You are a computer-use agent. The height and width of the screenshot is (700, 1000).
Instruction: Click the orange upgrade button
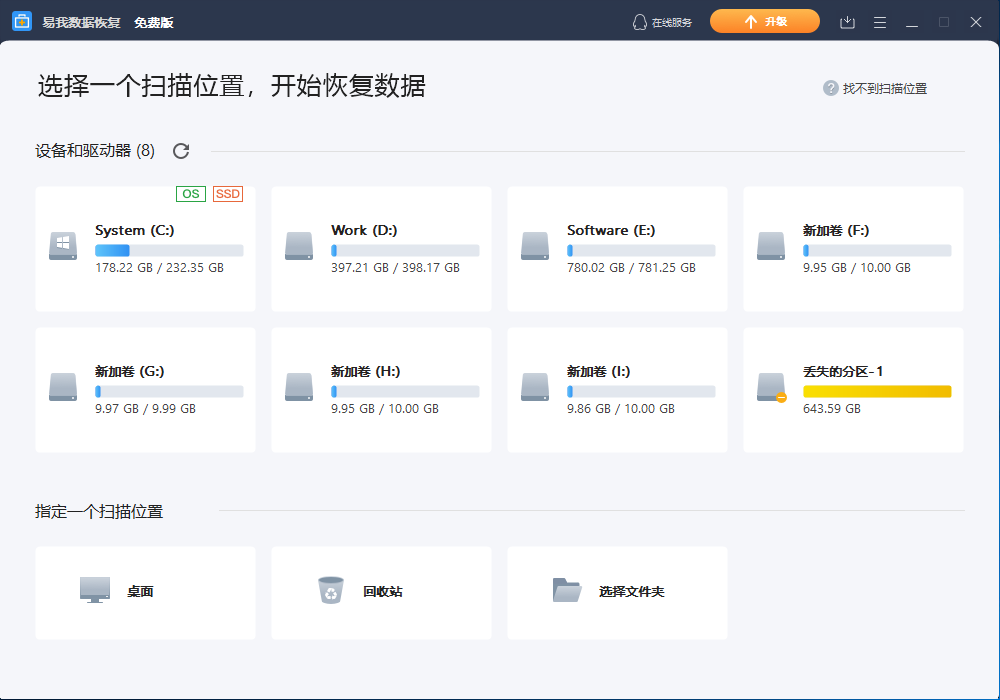pos(765,22)
